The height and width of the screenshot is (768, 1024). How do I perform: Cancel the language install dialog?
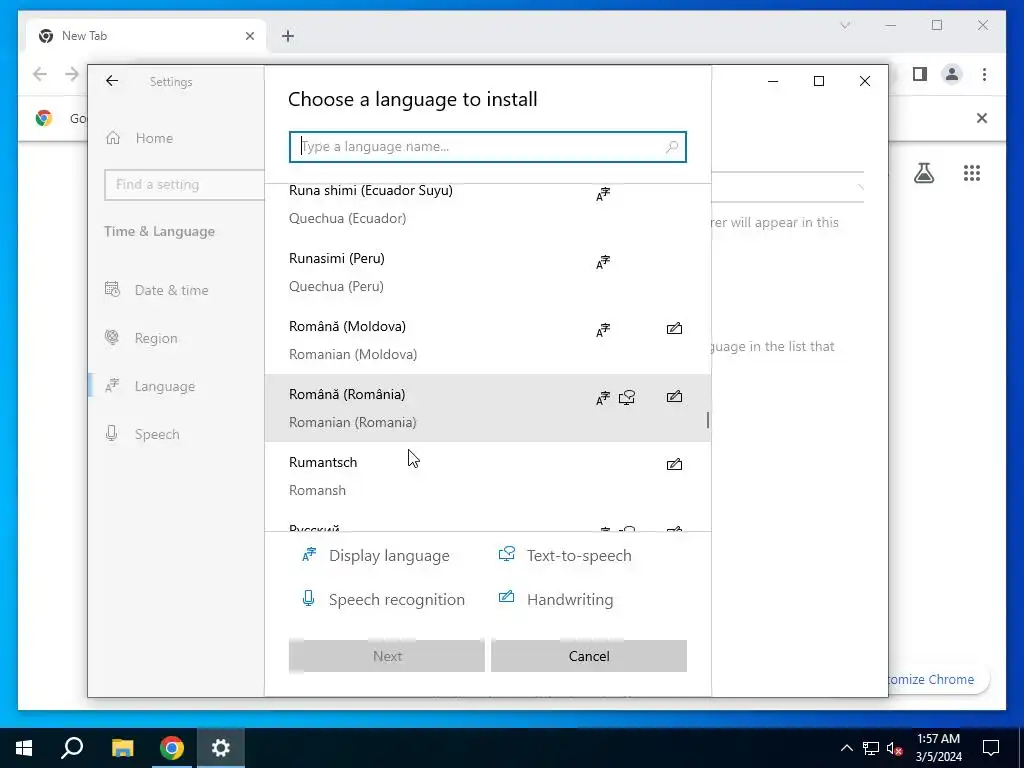click(588, 656)
